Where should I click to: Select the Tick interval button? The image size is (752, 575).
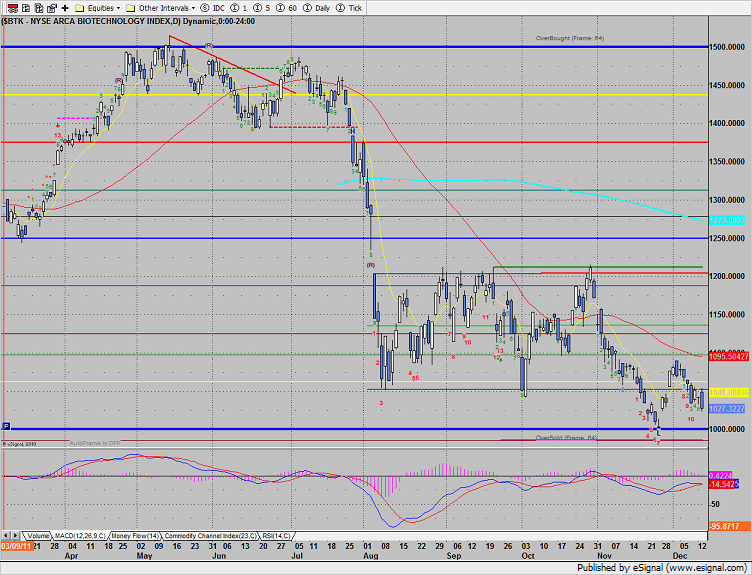tap(349, 8)
